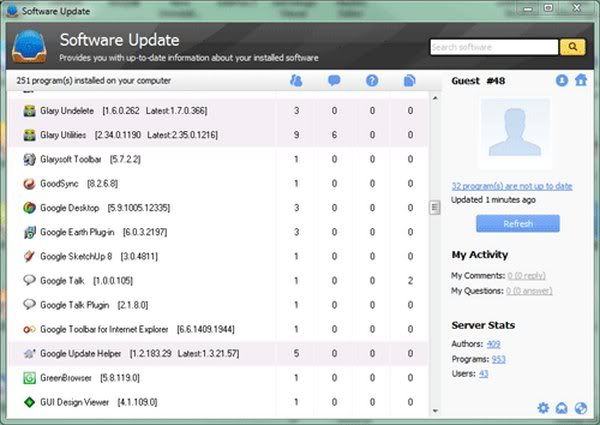Select the GUI Design Viewer entry text

click(x=99, y=402)
